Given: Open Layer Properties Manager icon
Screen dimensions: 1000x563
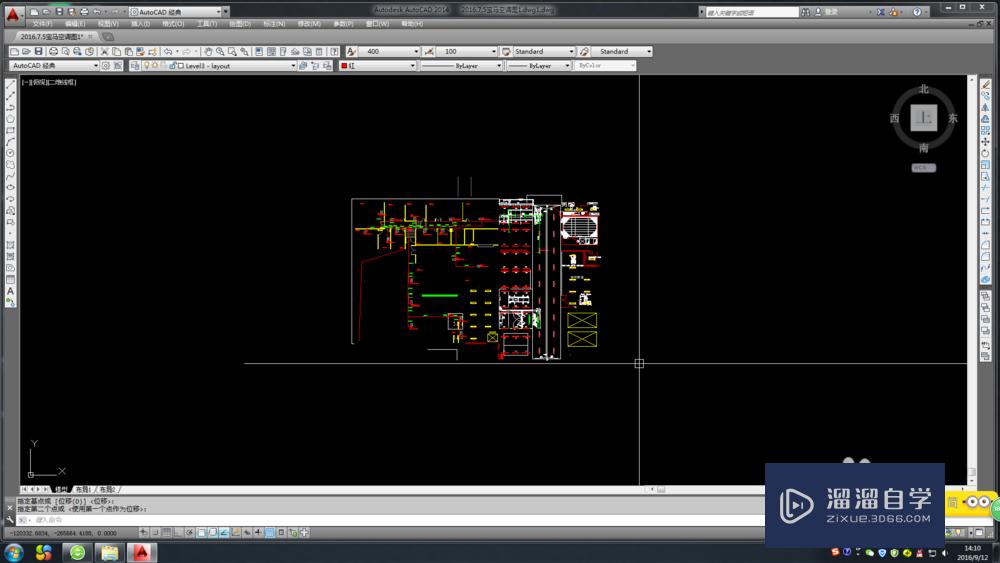Looking at the screenshot, I should pyautogui.click(x=135, y=66).
